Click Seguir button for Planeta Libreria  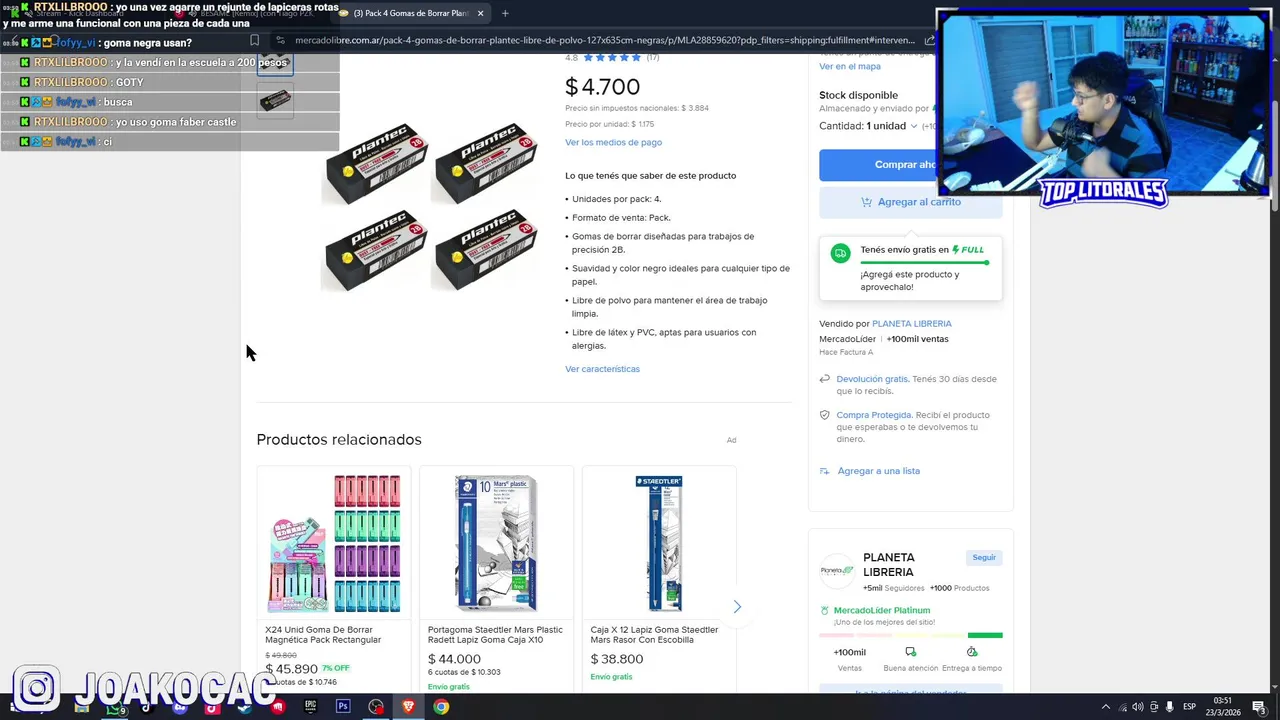coord(984,558)
